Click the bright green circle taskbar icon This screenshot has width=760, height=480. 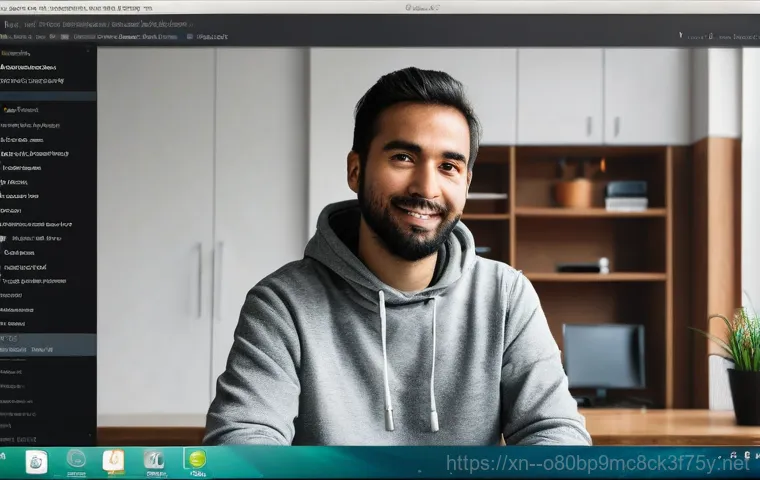pos(196,460)
